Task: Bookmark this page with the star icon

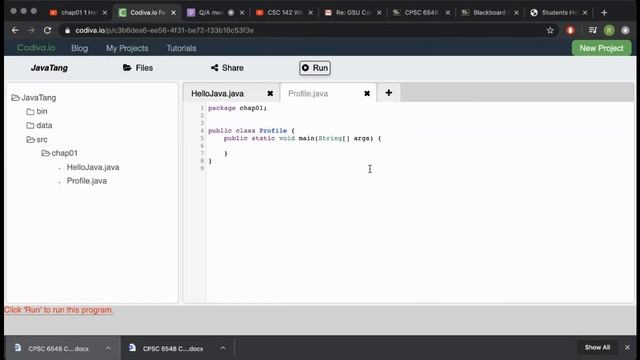Action: click(x=550, y=30)
